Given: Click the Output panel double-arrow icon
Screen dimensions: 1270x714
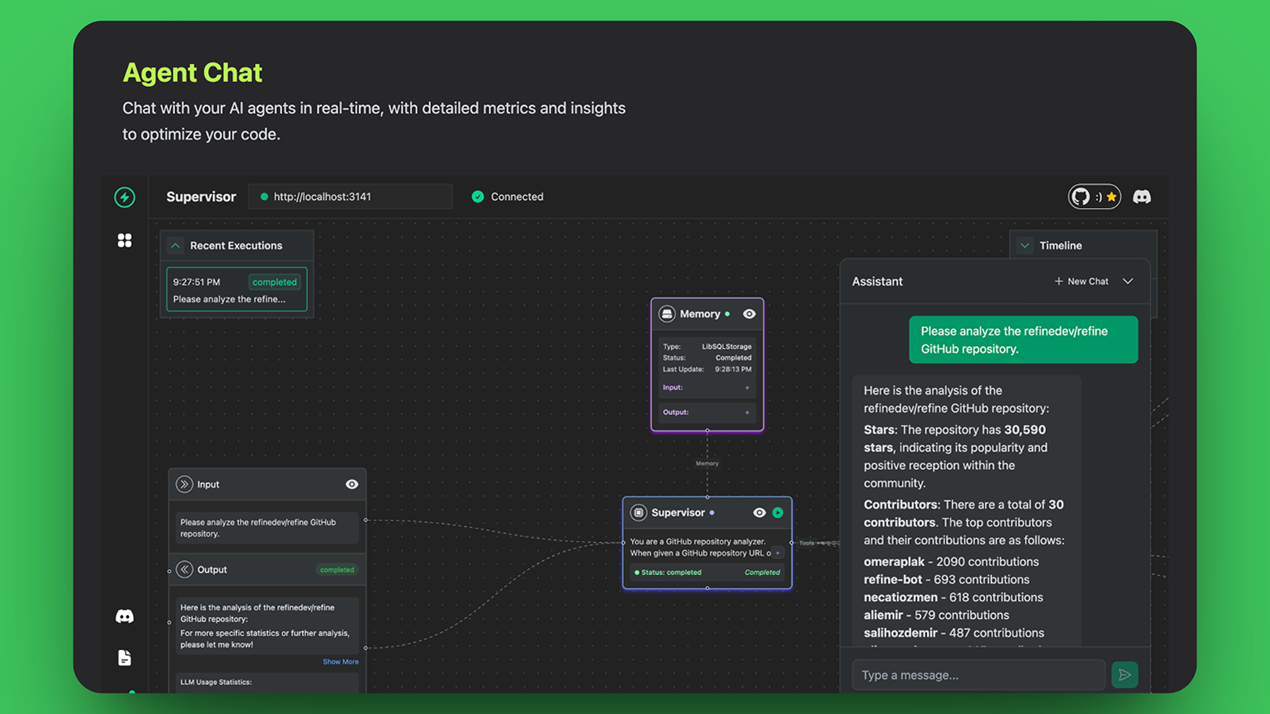Looking at the screenshot, I should [x=184, y=570].
